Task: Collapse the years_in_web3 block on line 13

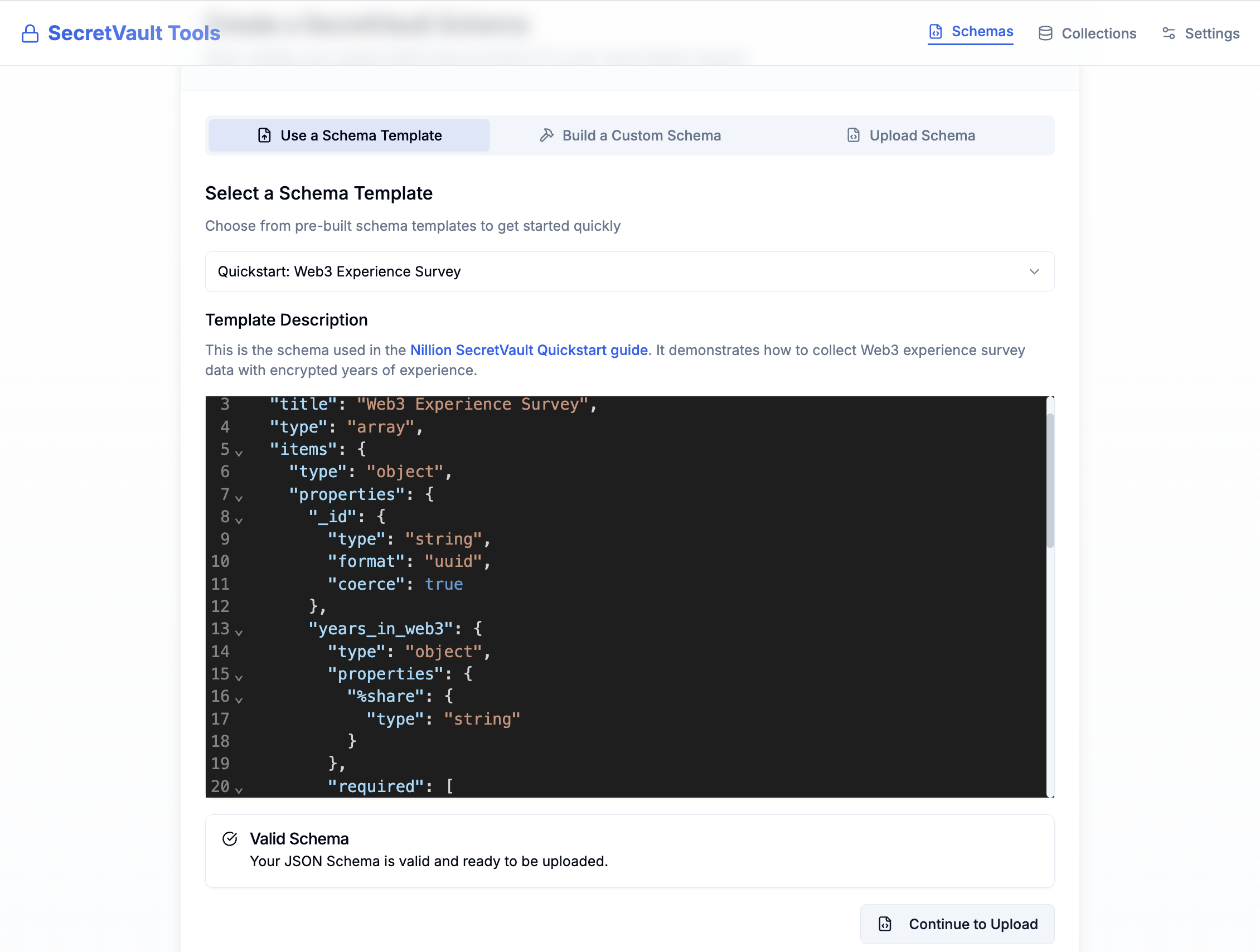Action: 240,632
